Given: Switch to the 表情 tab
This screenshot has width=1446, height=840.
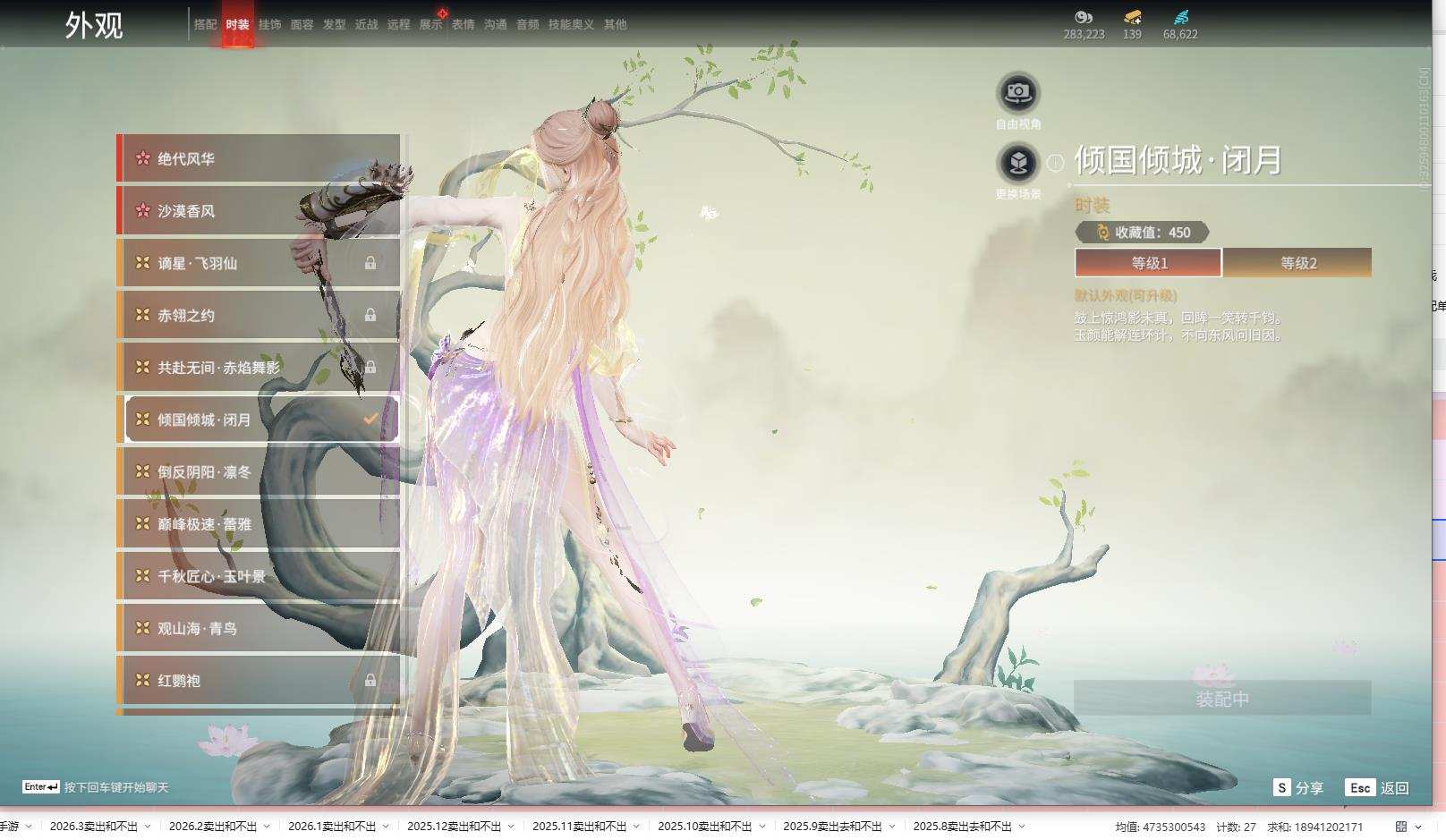Looking at the screenshot, I should pyautogui.click(x=464, y=24).
